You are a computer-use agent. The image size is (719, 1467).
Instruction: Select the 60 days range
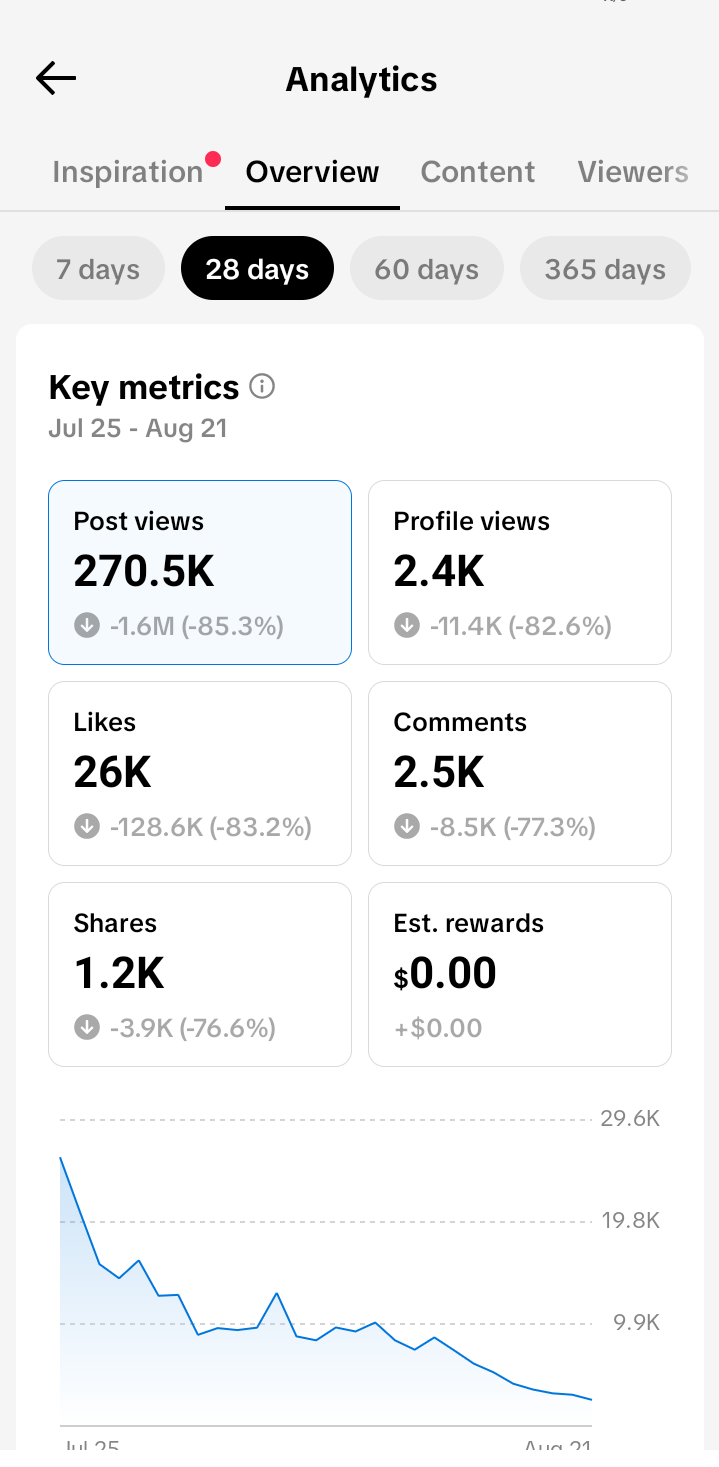pyautogui.click(x=427, y=269)
